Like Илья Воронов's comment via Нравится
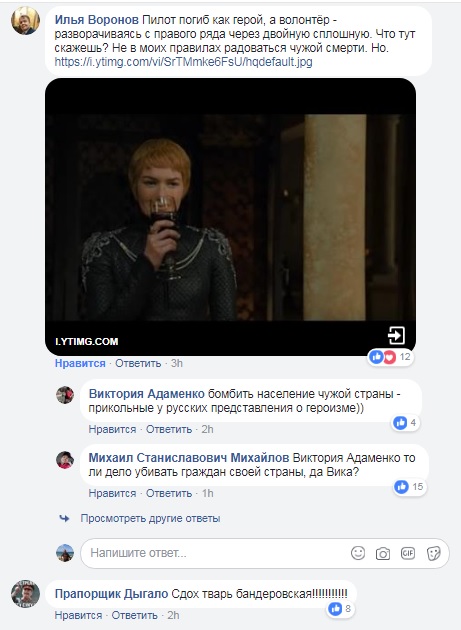The height and width of the screenshot is (630, 461). click(x=80, y=363)
